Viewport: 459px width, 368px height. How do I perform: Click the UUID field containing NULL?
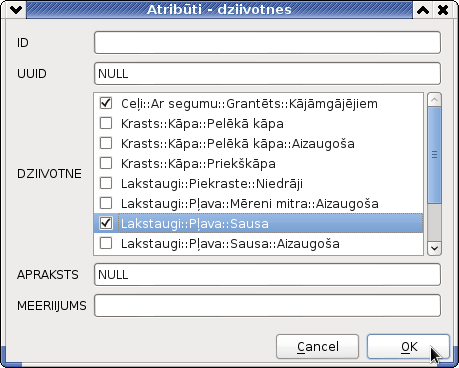point(267,73)
